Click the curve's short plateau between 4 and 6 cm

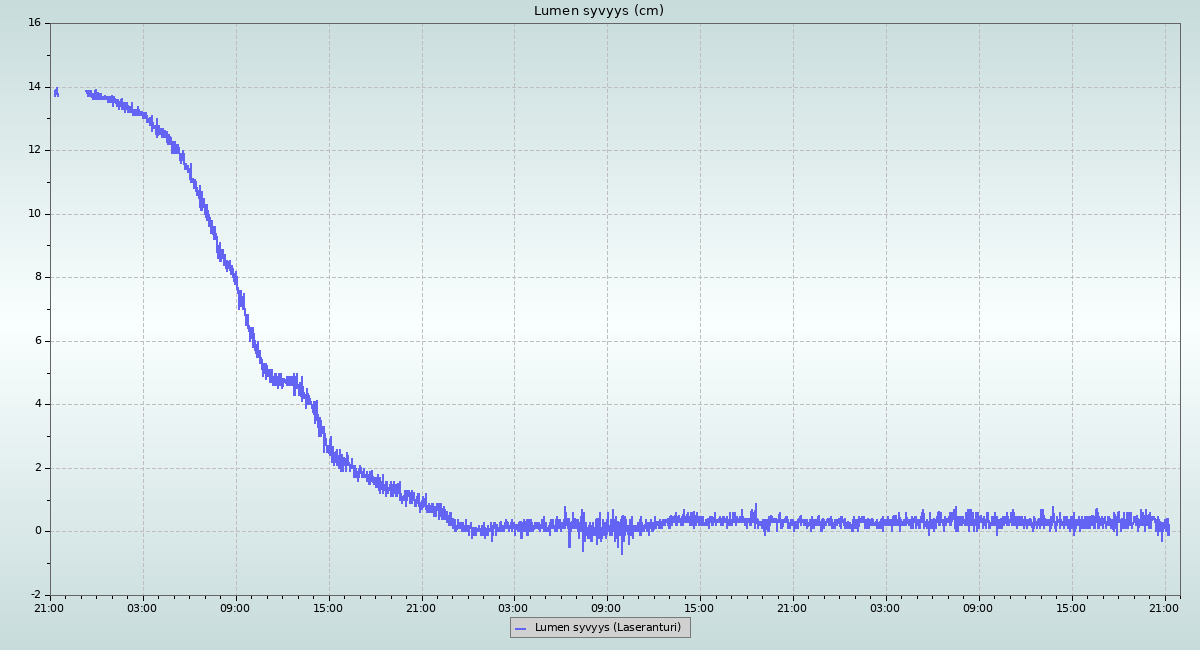click(284, 380)
